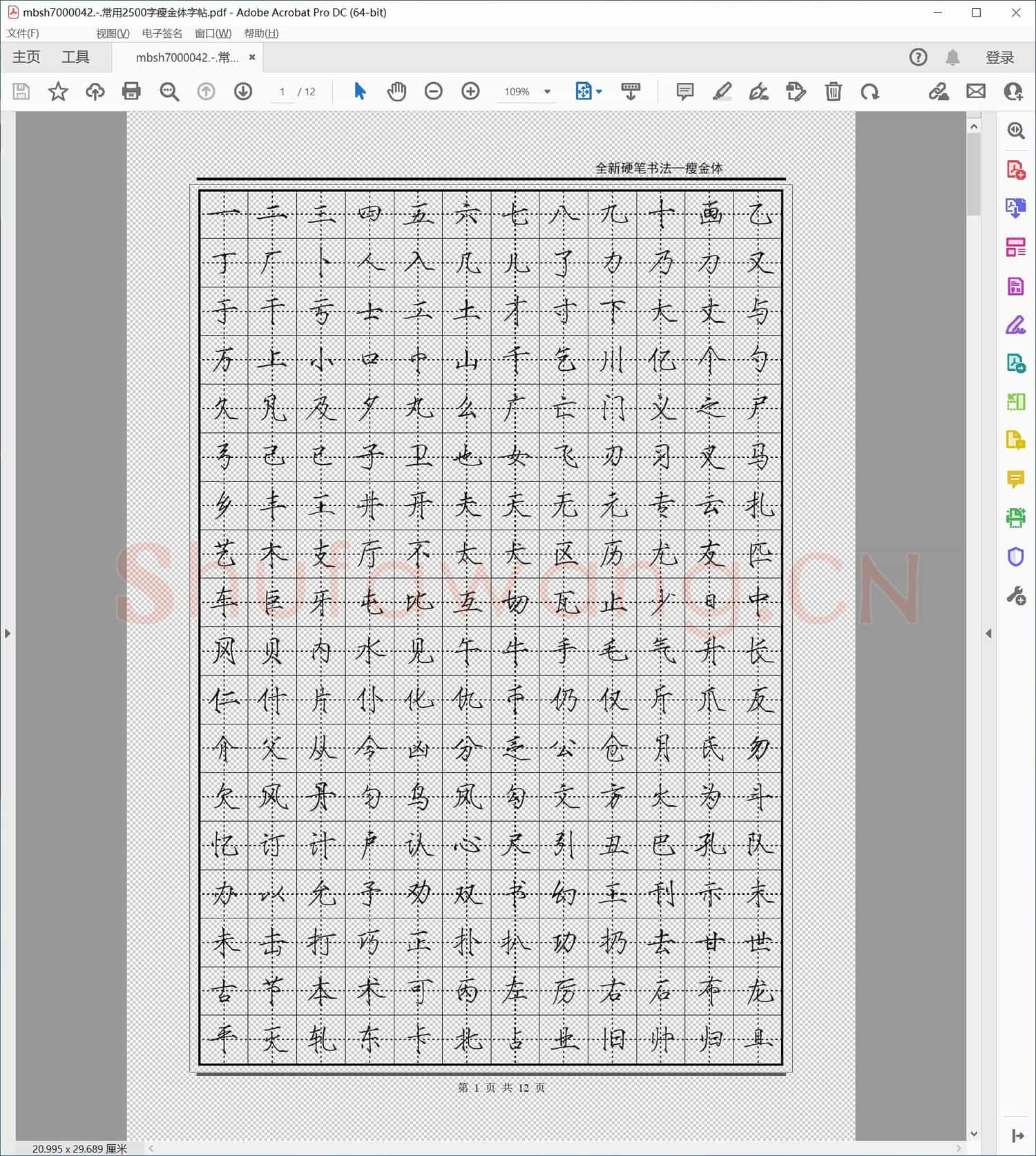The height and width of the screenshot is (1156, 1036).
Task: Add the document to starred bookmarks
Action: (x=58, y=91)
